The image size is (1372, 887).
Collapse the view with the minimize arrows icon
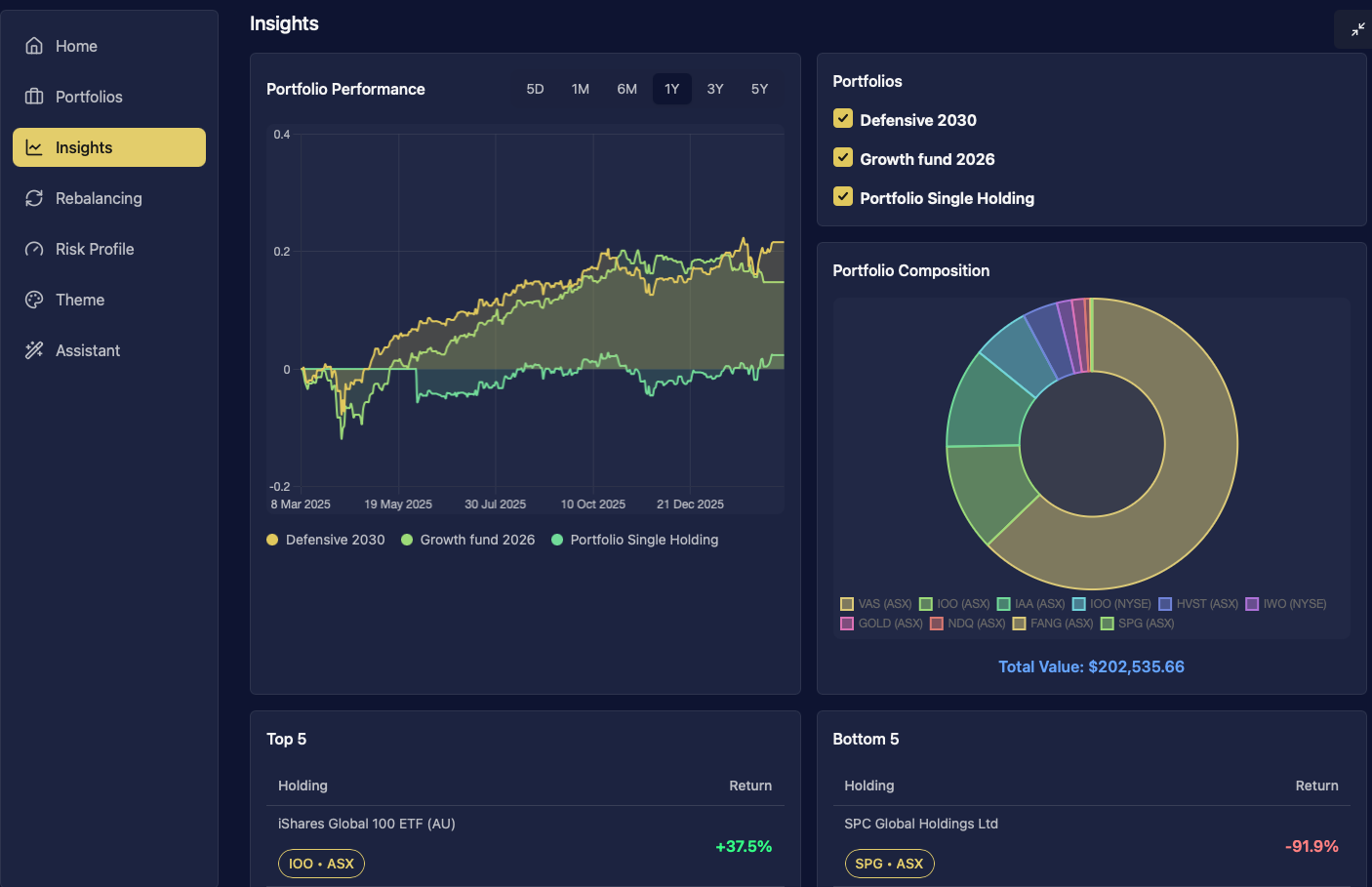click(1357, 29)
